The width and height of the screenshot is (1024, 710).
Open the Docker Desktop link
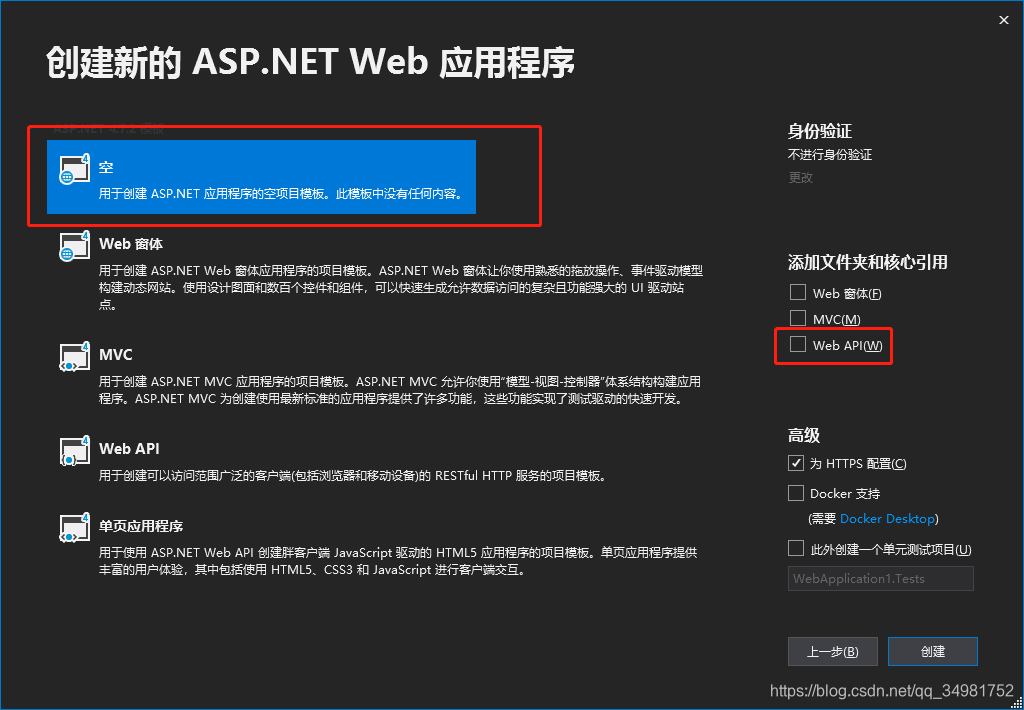887,519
